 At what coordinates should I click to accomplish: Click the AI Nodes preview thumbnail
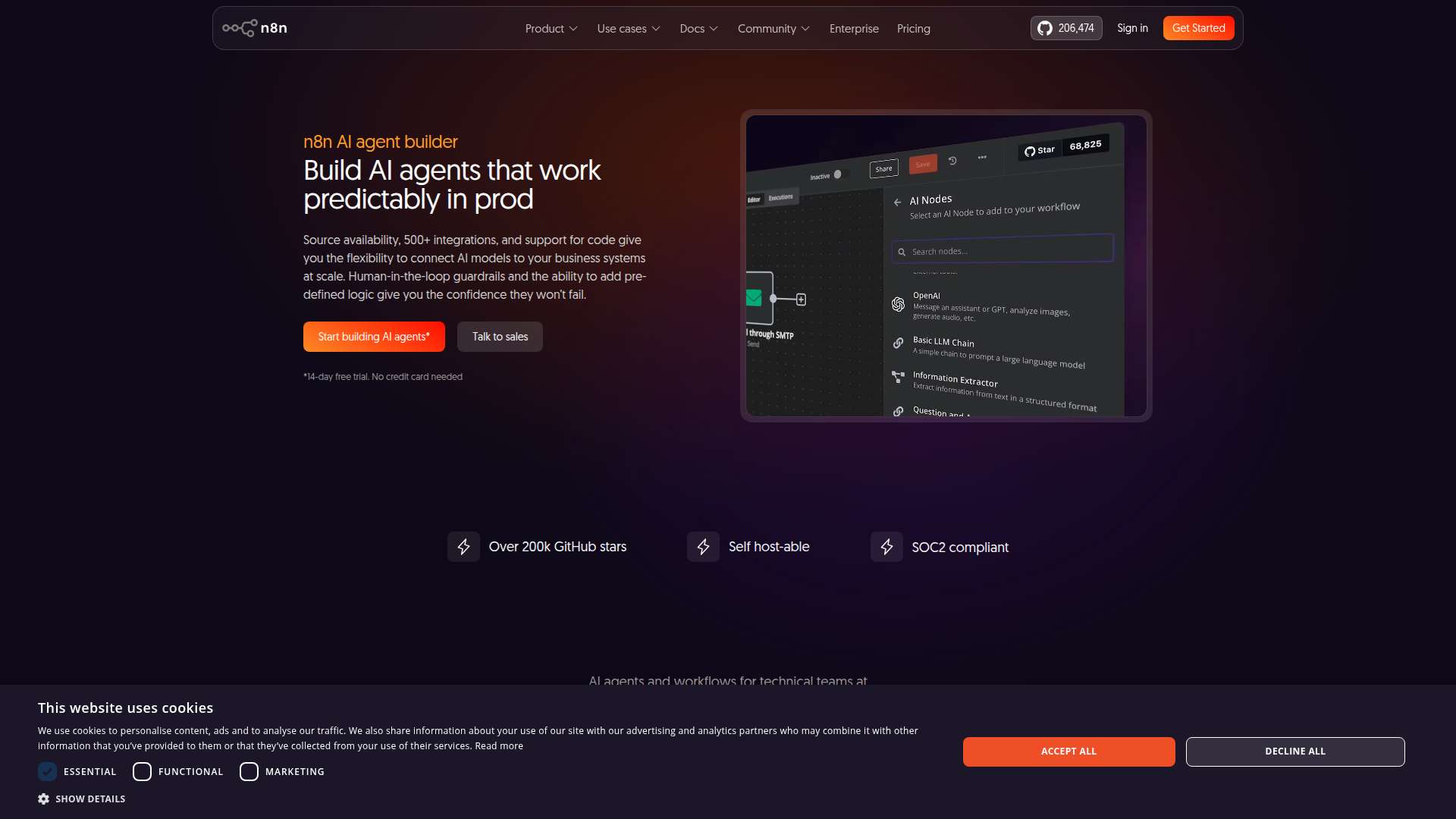946,265
